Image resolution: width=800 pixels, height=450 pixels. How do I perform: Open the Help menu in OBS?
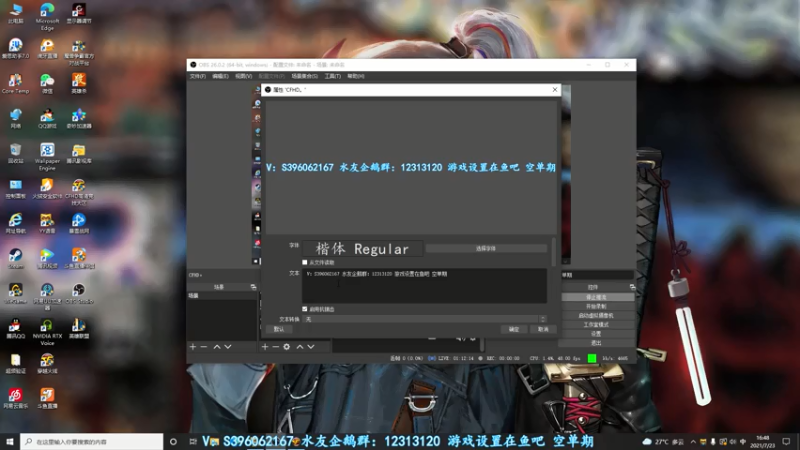pos(356,76)
